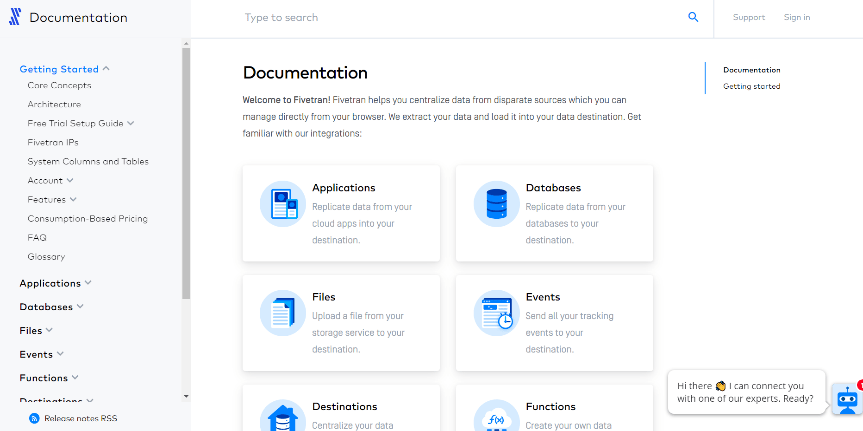The image size is (863, 431).
Task: Open the Glossary sidebar item
Action: (46, 257)
